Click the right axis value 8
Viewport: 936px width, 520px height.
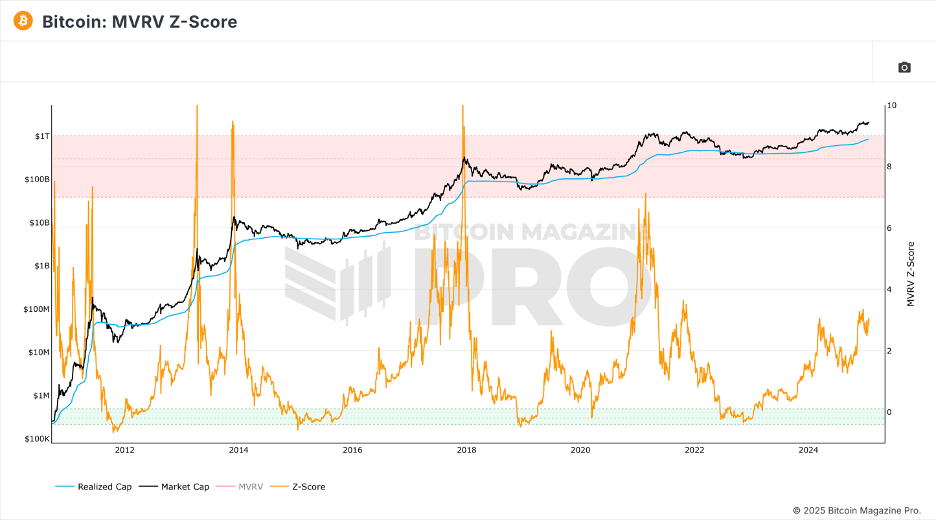click(x=889, y=167)
